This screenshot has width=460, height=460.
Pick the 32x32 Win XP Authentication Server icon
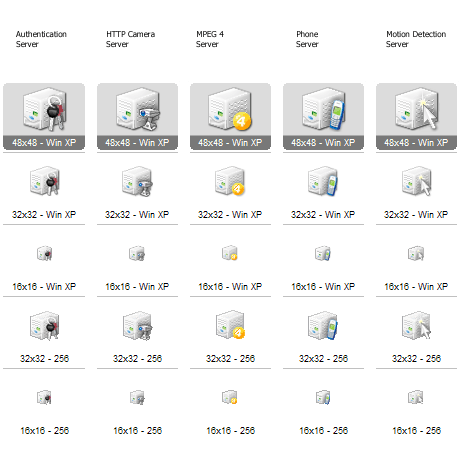(45, 181)
